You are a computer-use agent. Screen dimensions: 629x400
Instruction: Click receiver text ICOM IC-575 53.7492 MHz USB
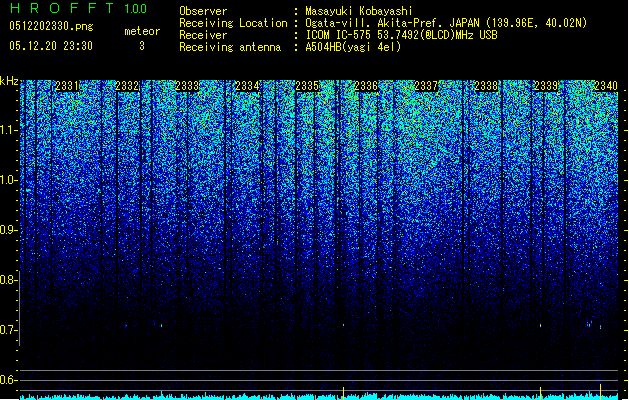402,35
